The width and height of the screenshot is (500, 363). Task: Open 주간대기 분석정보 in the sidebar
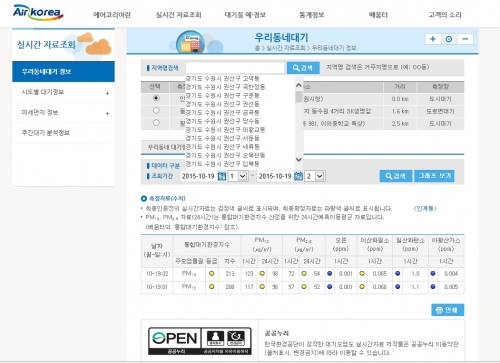coord(46,133)
